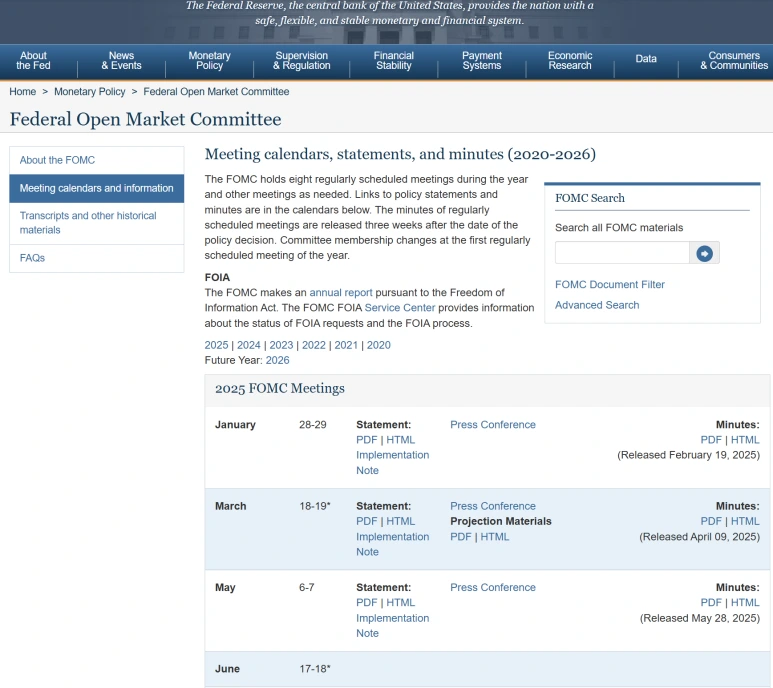Open May Press Conference link
Viewport: 773px width, 688px height.
point(492,587)
